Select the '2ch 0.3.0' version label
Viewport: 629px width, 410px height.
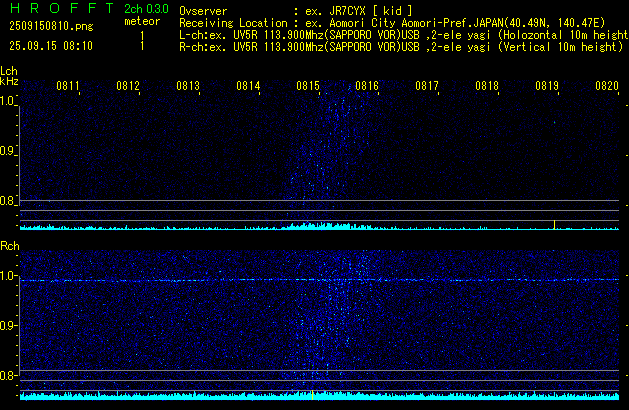(x=146, y=9)
